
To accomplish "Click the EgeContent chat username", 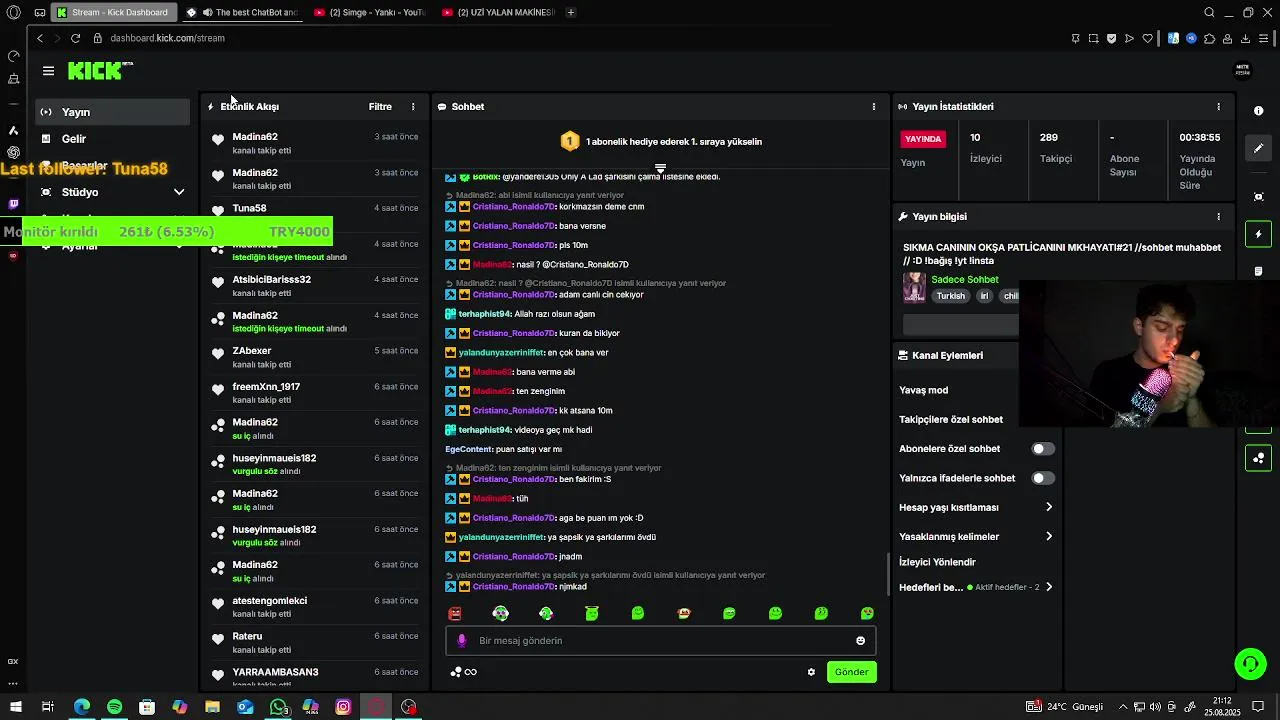I will pos(469,449).
